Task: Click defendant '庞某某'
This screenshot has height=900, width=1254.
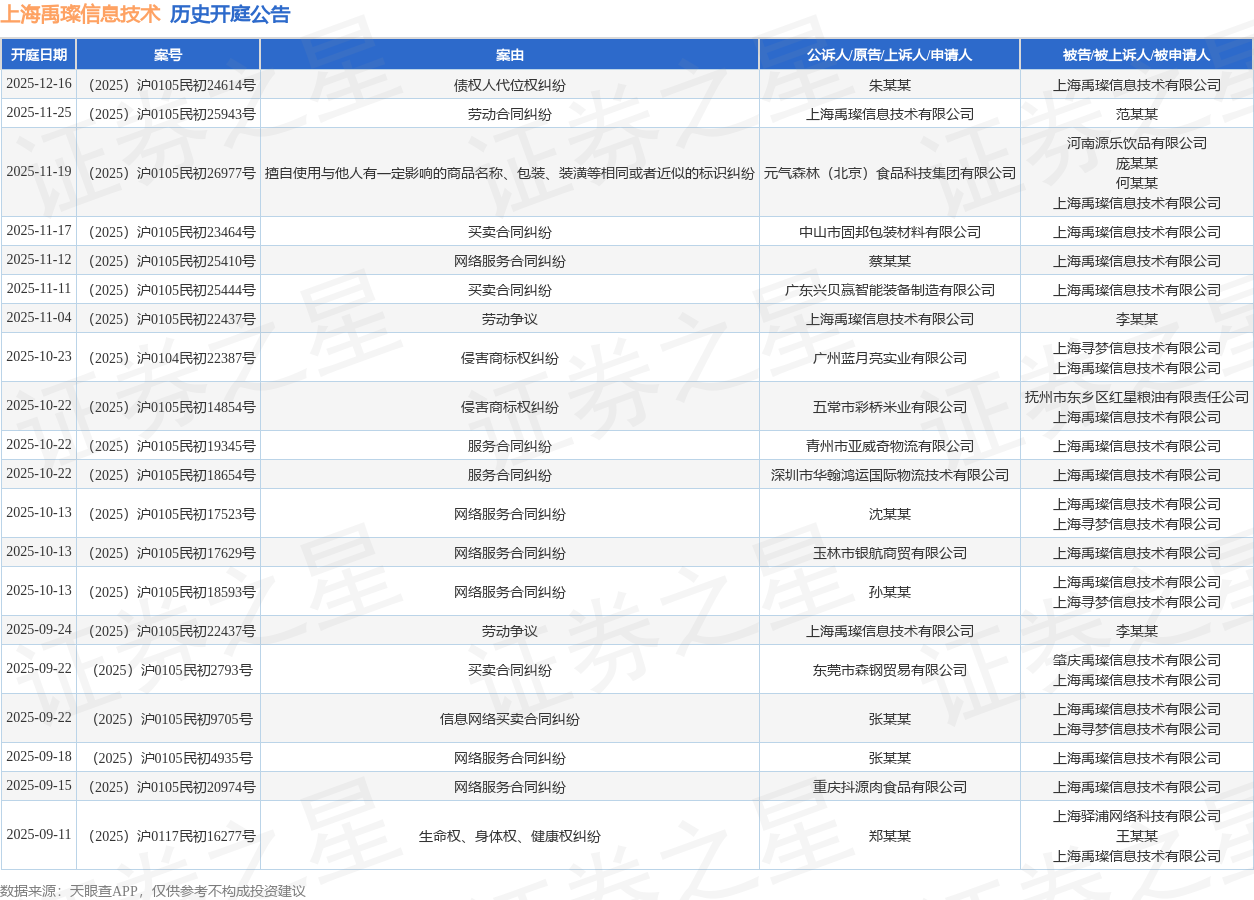Action: [1137, 163]
